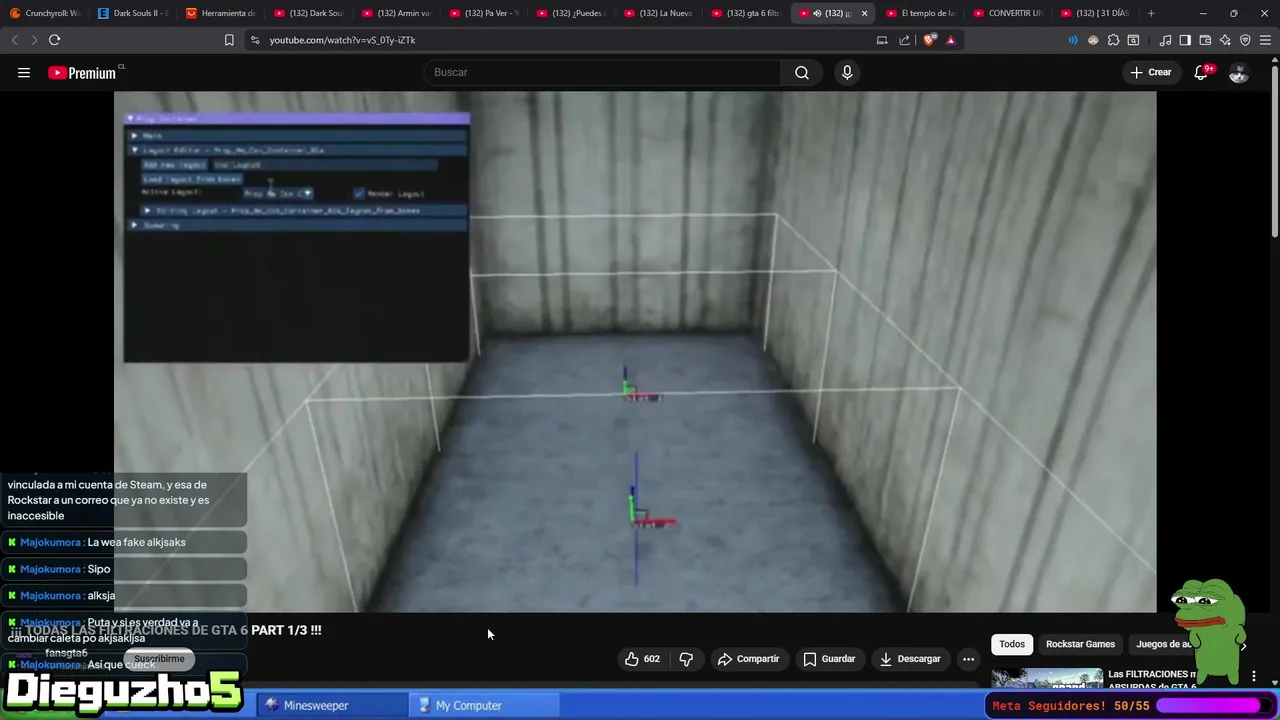Open more actions three-dot button under video

click(x=968, y=659)
